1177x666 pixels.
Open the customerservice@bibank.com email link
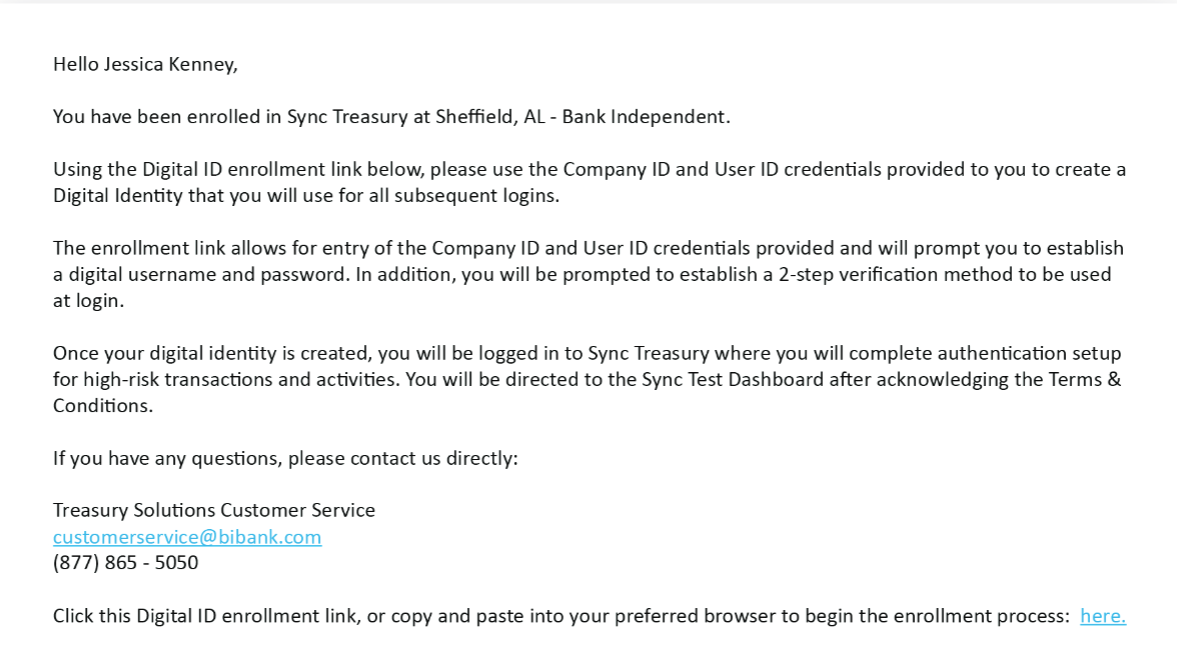[187, 537]
